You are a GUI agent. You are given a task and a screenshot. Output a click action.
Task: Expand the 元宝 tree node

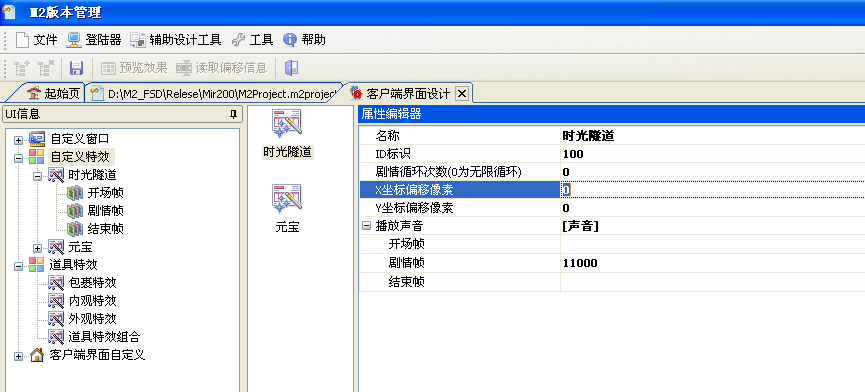tap(37, 248)
